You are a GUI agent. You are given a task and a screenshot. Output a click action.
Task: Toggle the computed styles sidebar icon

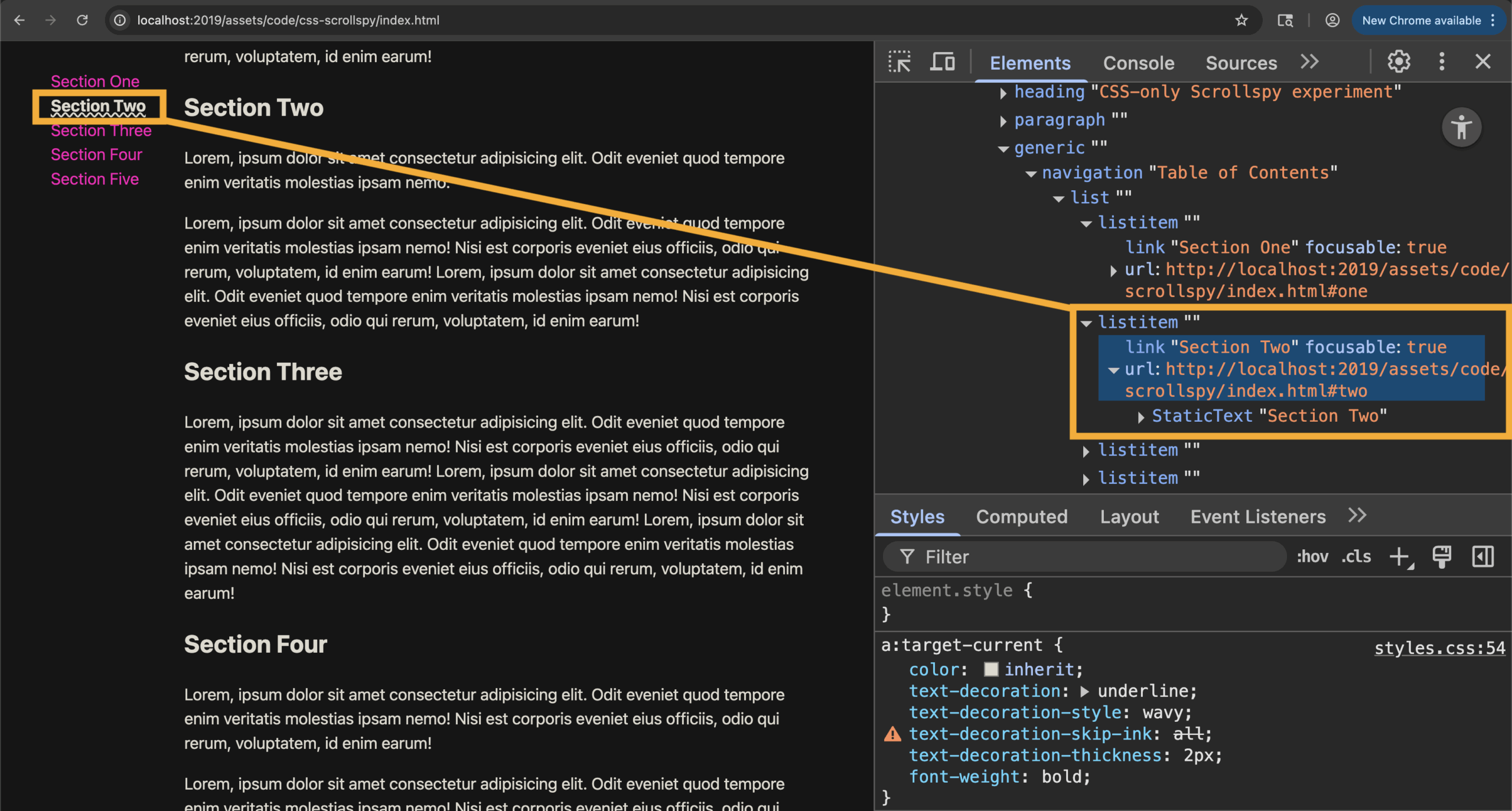[1483, 556]
